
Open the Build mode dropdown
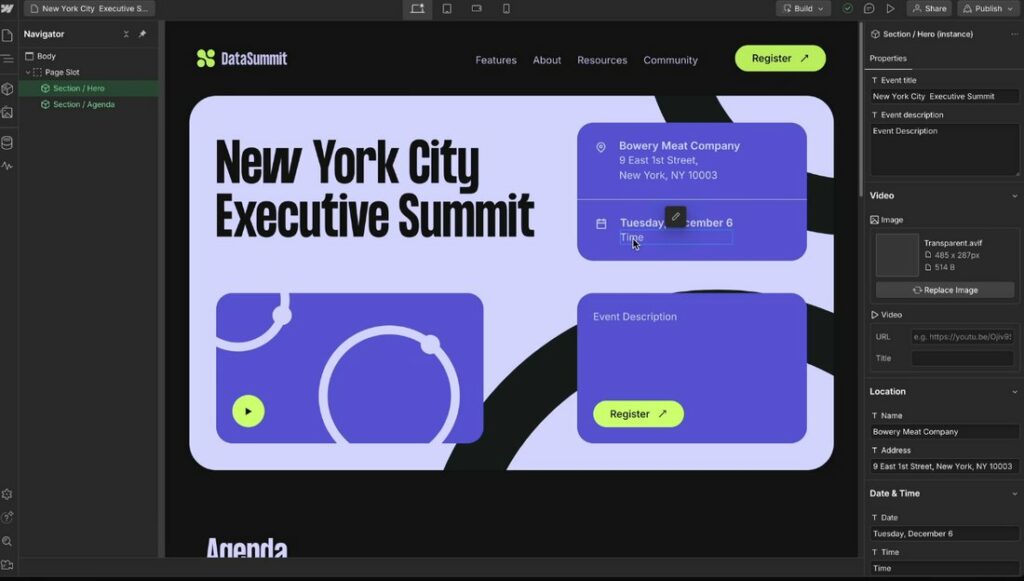(803, 8)
